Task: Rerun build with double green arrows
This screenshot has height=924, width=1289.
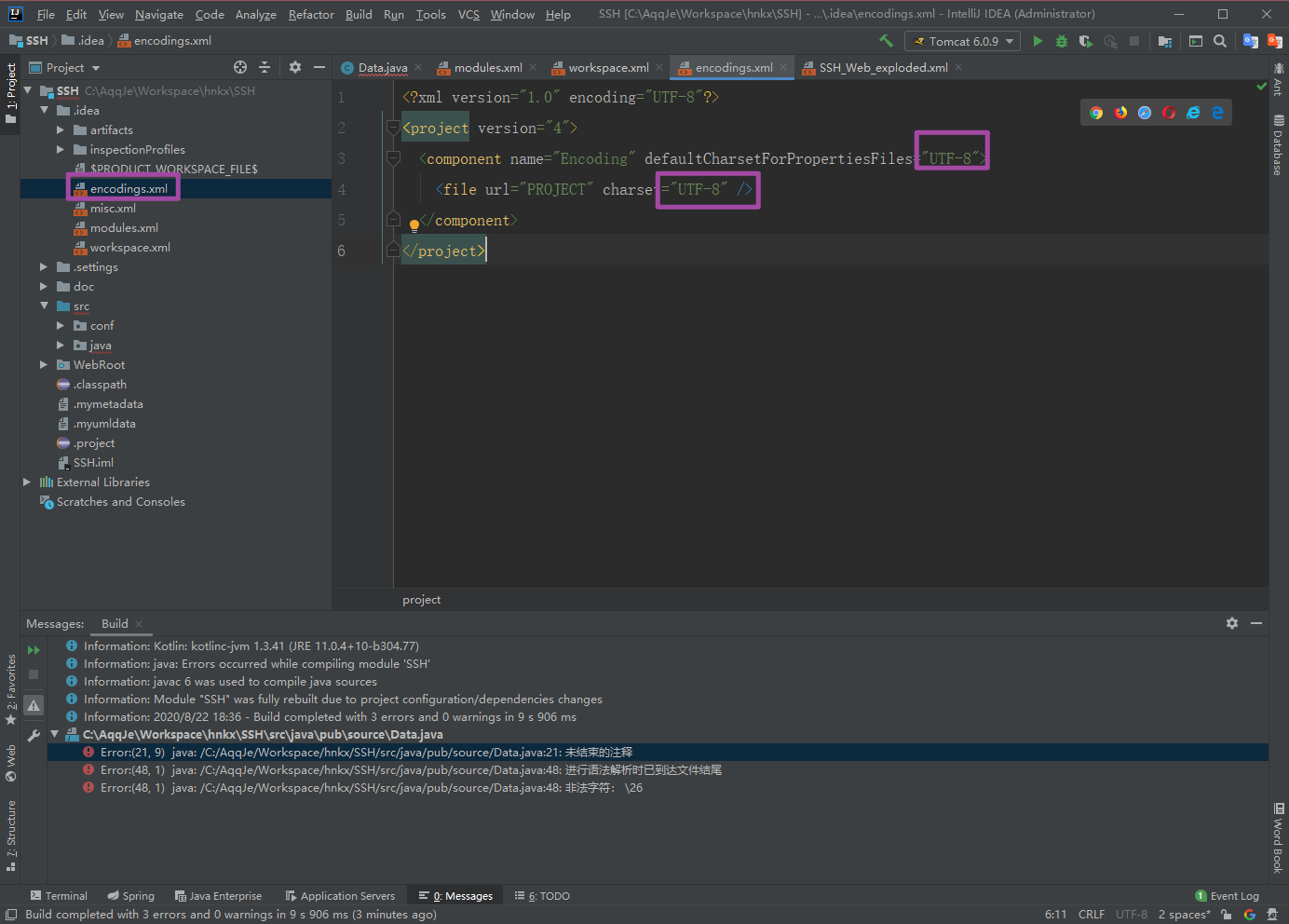Action: click(34, 650)
